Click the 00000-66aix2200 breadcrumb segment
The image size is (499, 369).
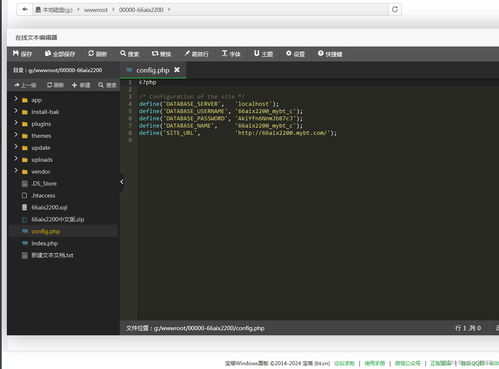[x=141, y=10]
